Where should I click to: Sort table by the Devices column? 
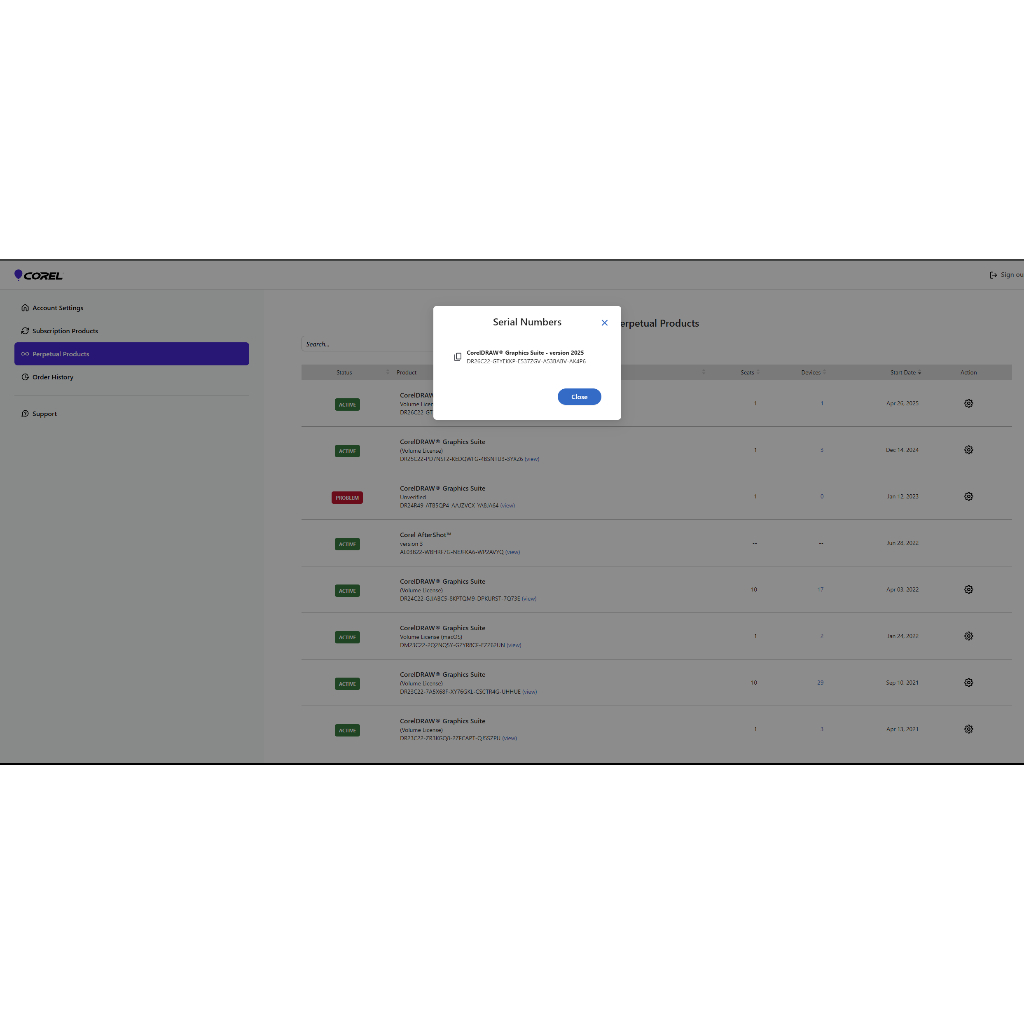point(813,372)
